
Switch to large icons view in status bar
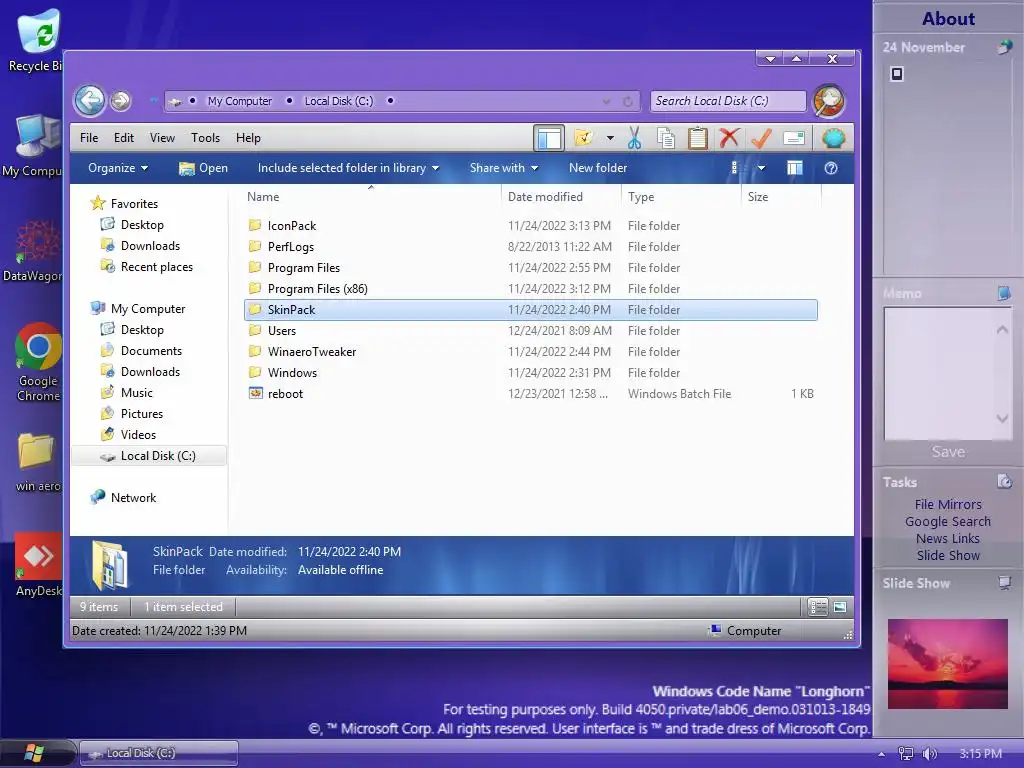(840, 607)
